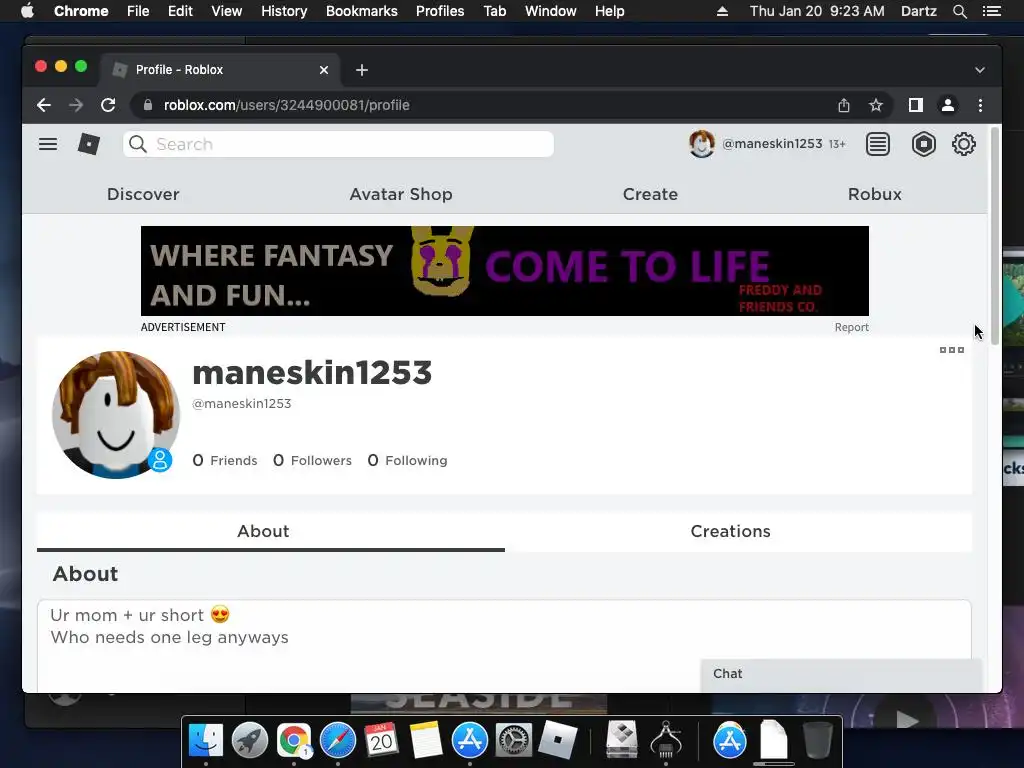The image size is (1024, 768).
Task: Click the blue avatar status badge
Action: tap(160, 460)
